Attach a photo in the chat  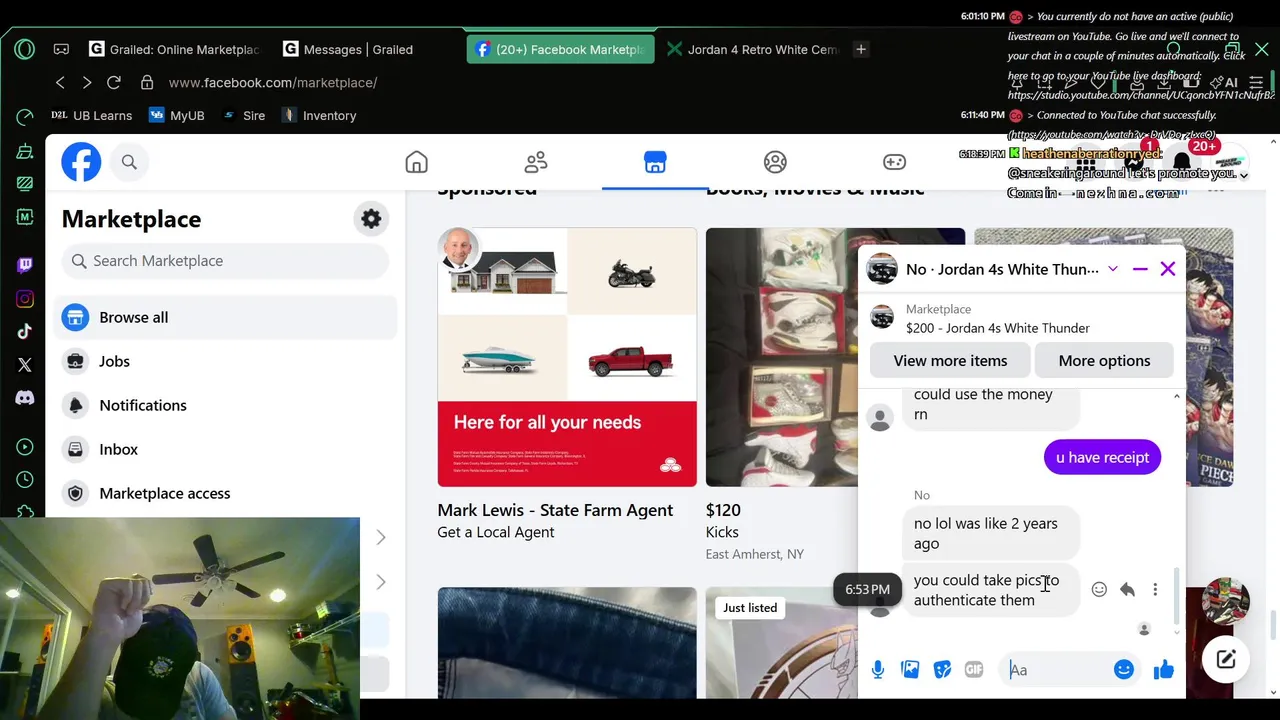click(x=910, y=670)
